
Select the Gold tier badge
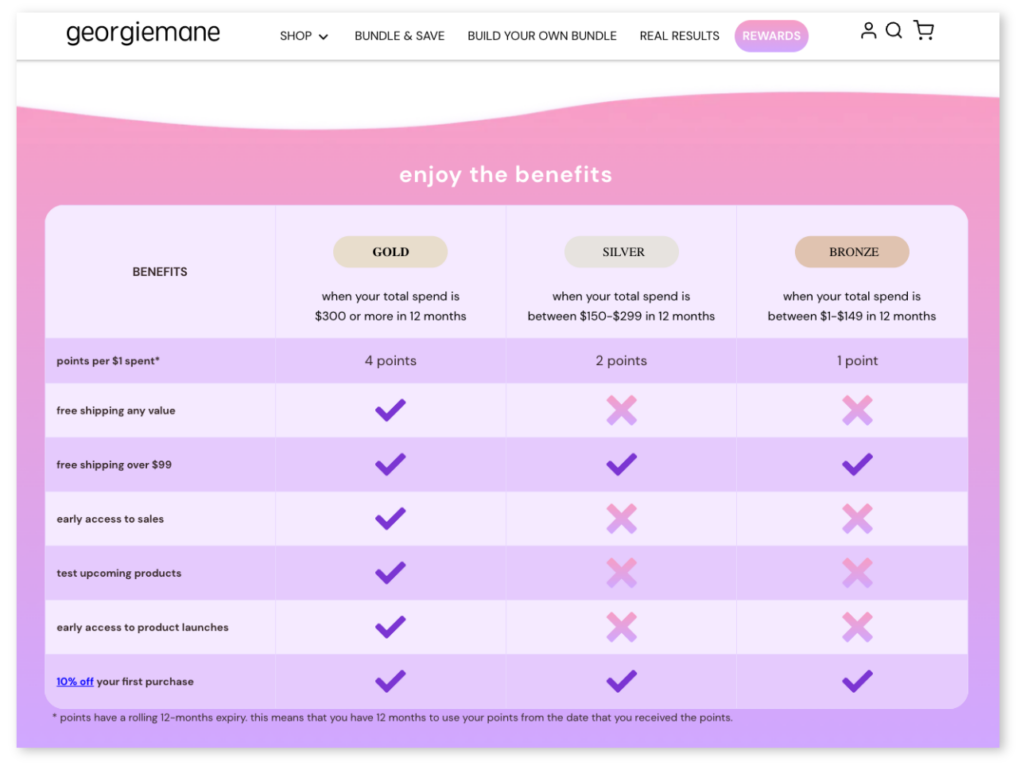(390, 252)
